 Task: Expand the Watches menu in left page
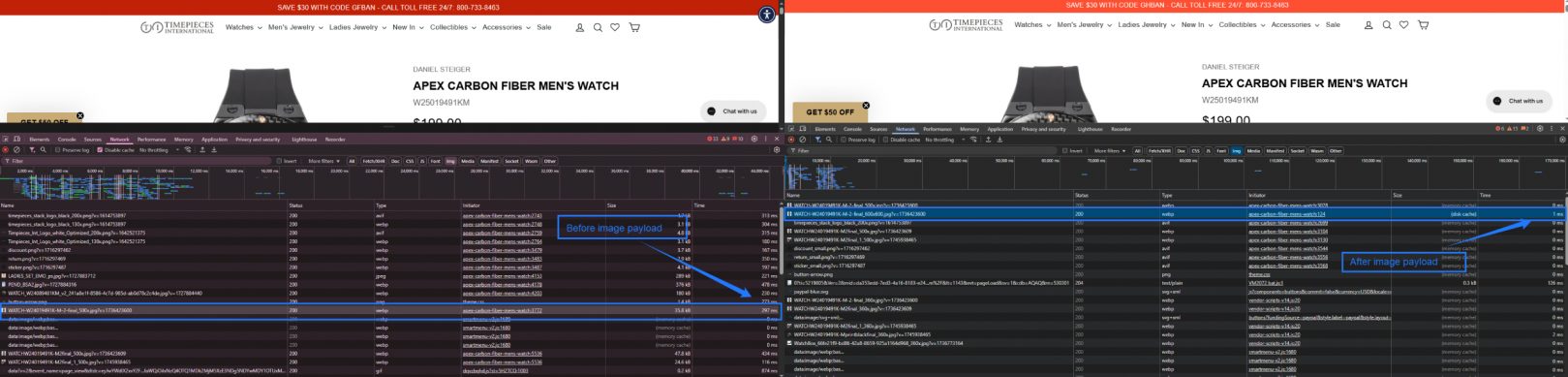click(243, 27)
